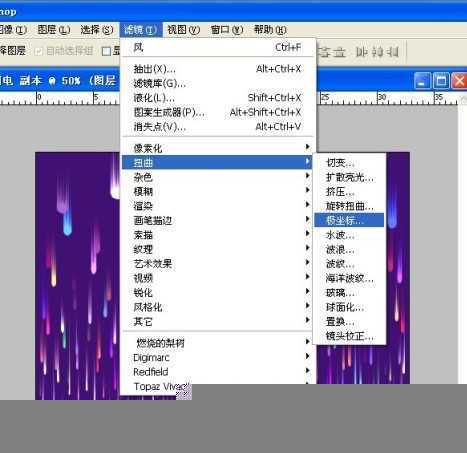Minimize the document window

[x=422, y=81]
